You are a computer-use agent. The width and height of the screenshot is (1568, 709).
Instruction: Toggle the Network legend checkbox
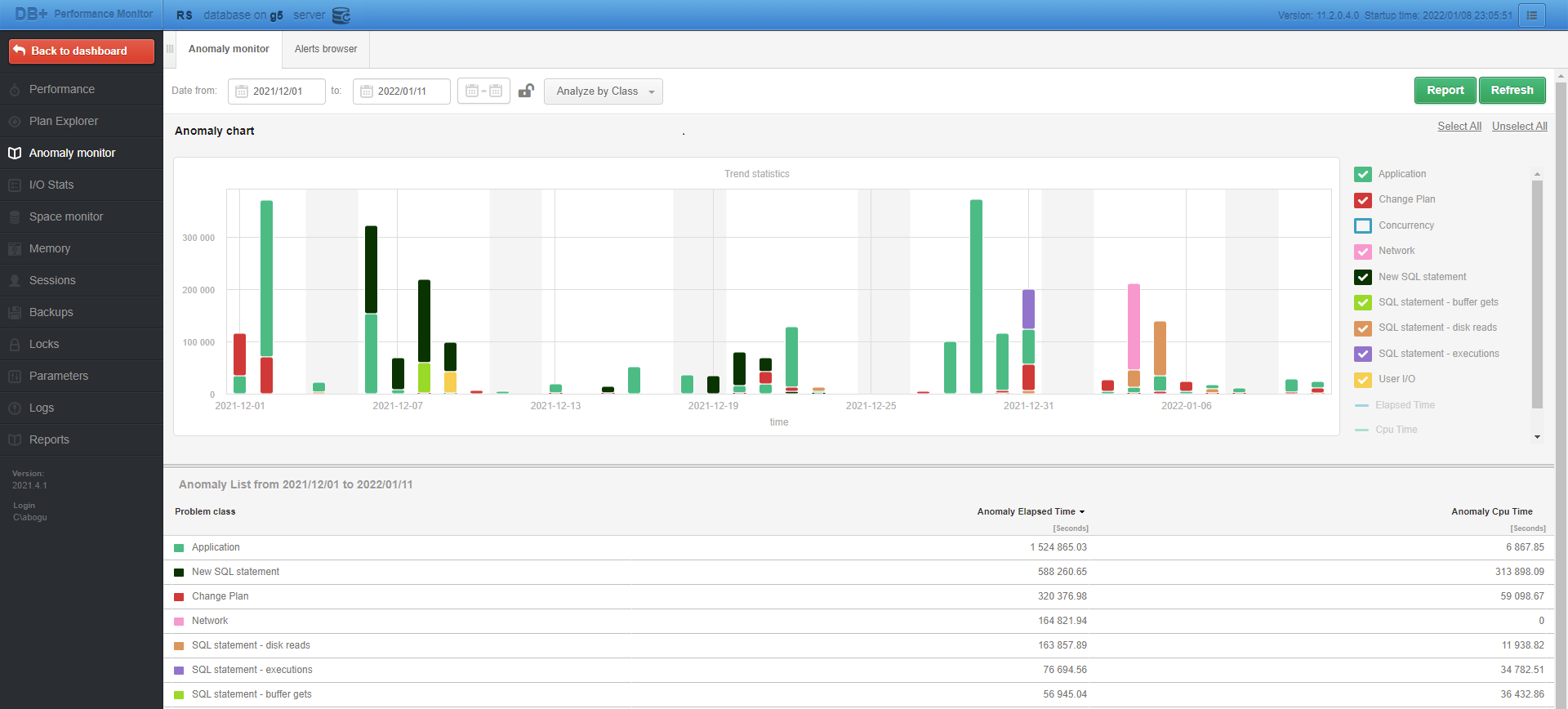tap(1362, 252)
